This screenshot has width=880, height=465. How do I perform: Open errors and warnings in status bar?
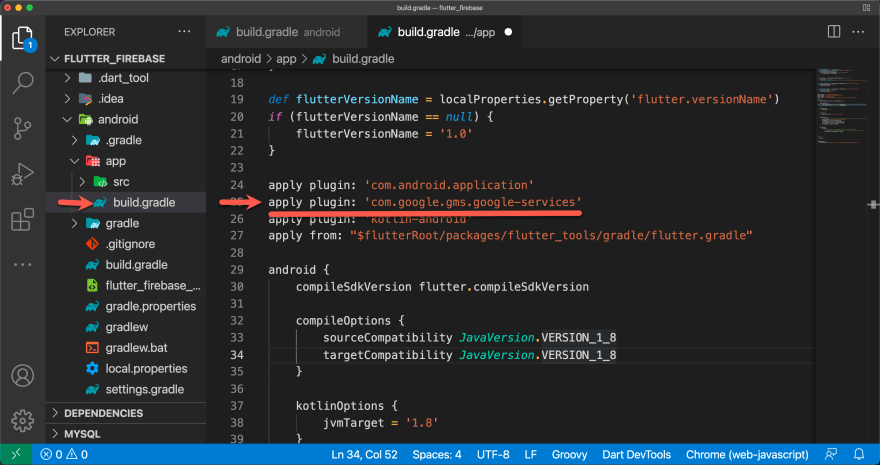pos(65,454)
